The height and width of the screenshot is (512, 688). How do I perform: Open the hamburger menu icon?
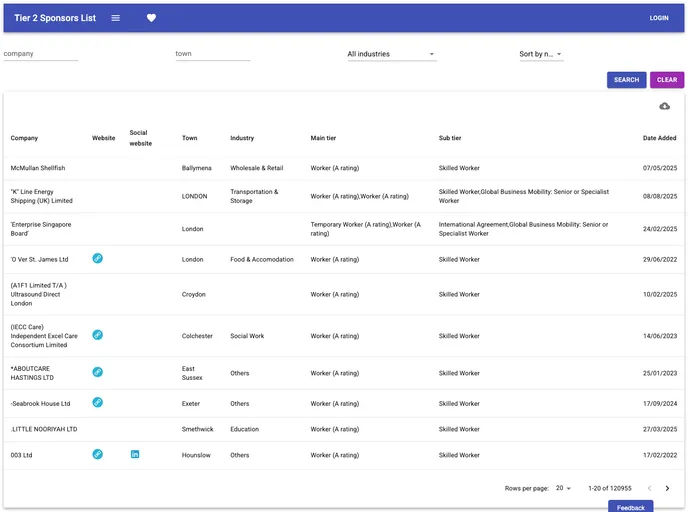tap(115, 18)
